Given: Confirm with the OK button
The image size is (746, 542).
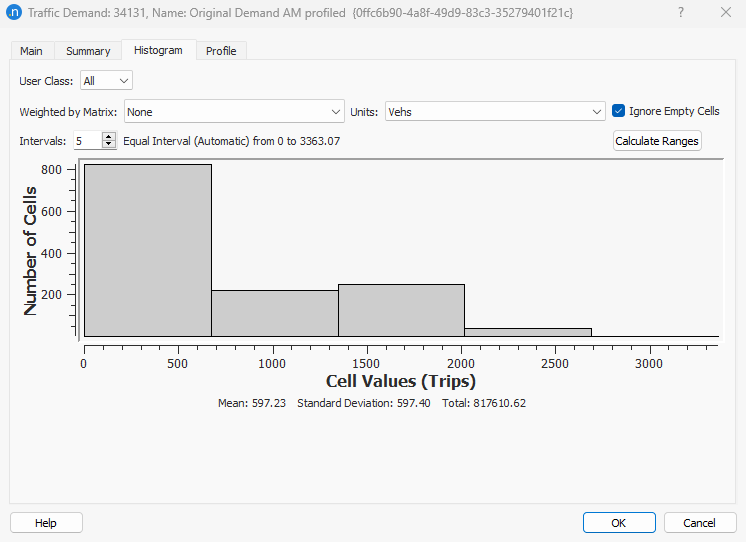Looking at the screenshot, I should point(619,523).
